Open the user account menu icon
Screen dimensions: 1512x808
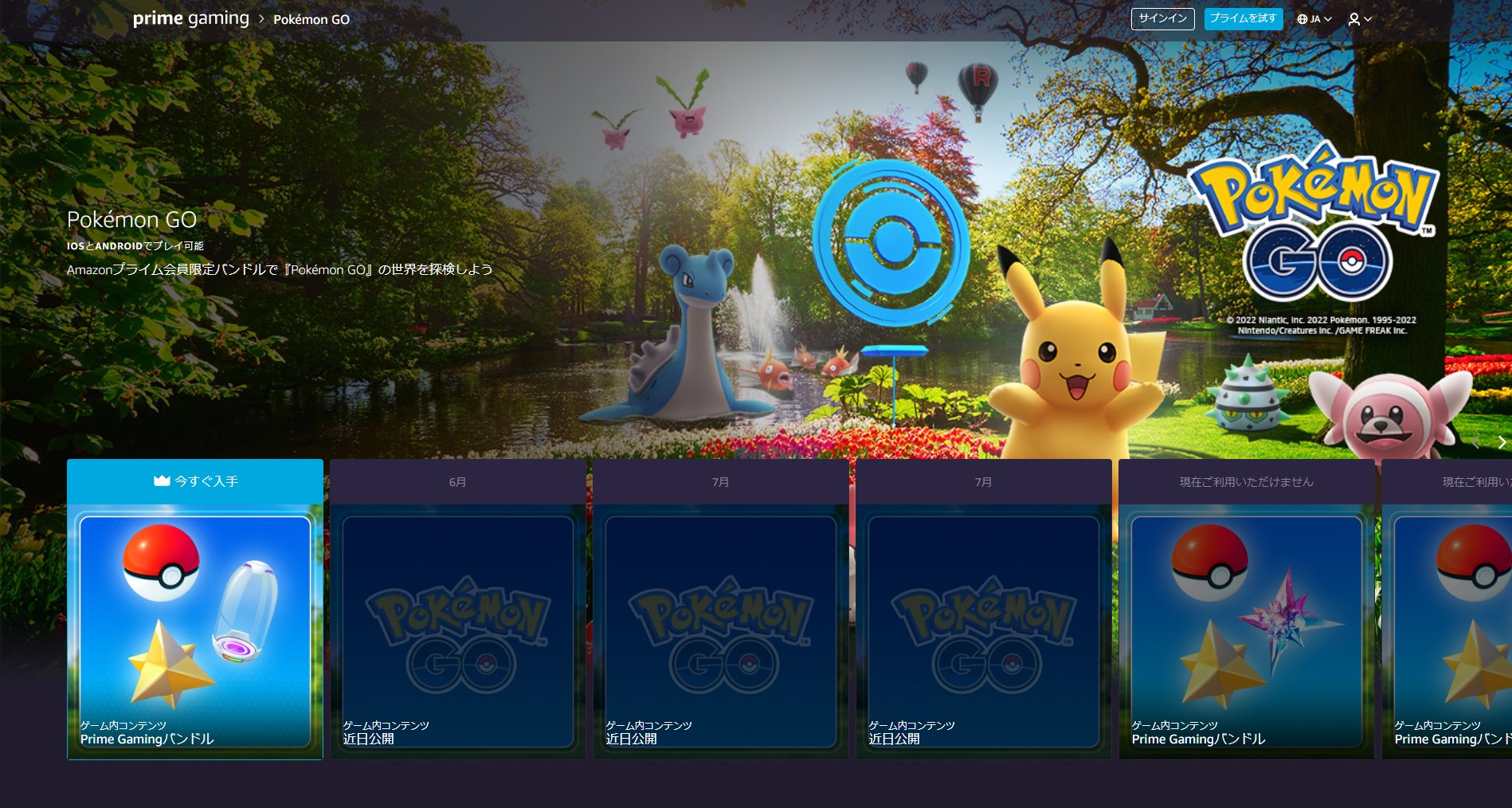coord(1353,19)
